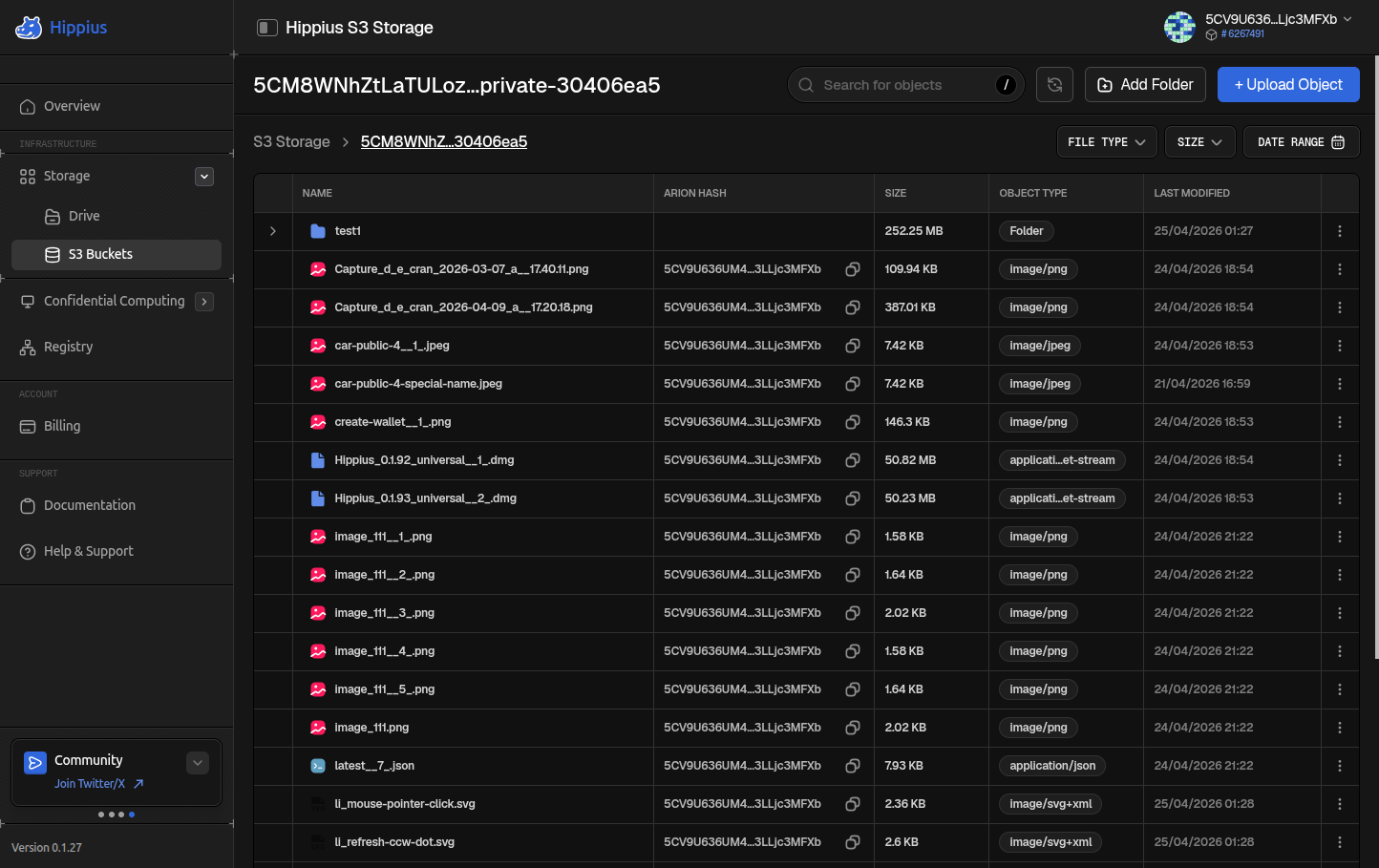Click the refresh bucket icon button
Image resolution: width=1379 pixels, height=868 pixels.
point(1054,85)
